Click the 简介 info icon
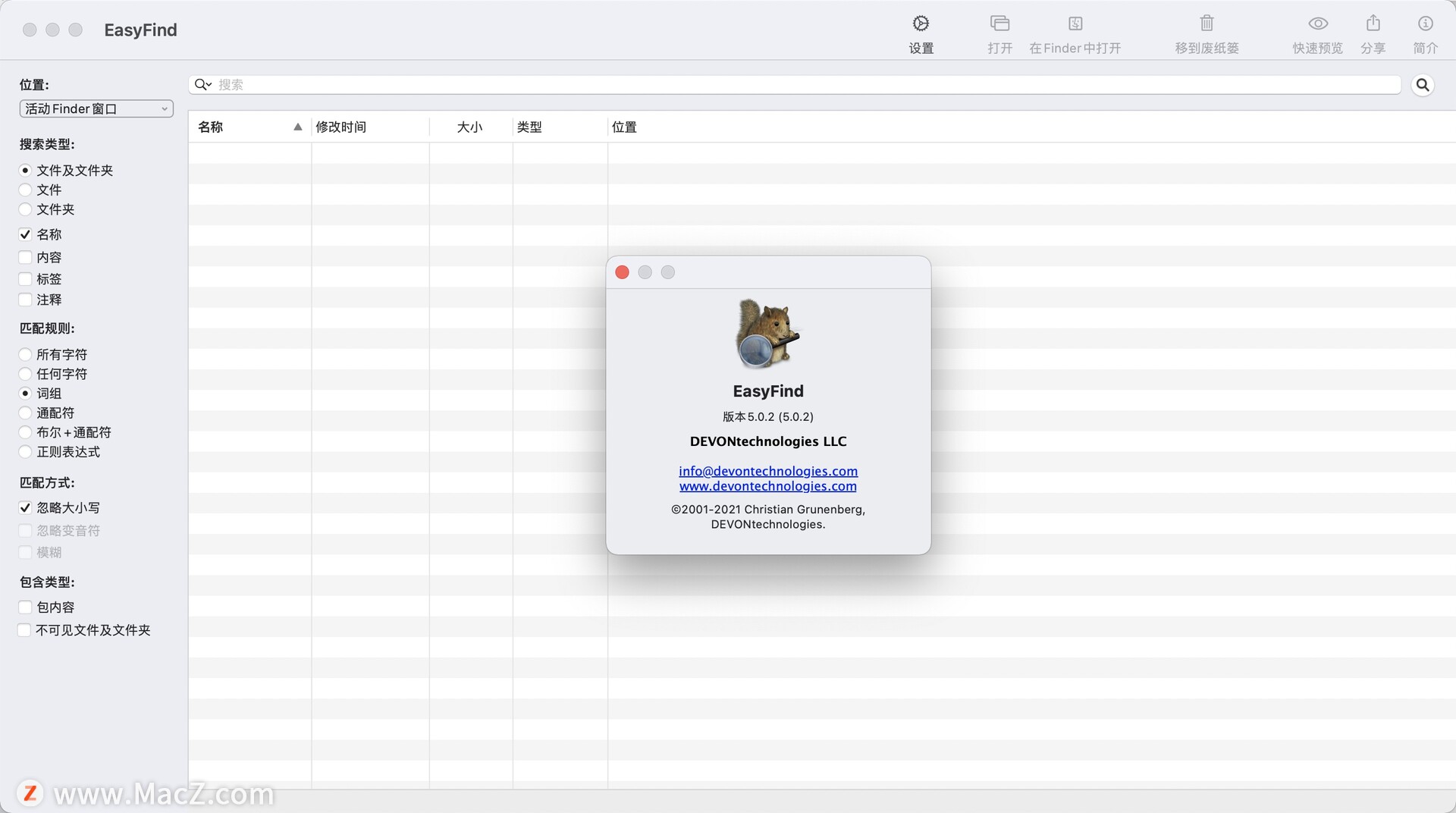This screenshot has height=813, width=1456. tap(1425, 24)
